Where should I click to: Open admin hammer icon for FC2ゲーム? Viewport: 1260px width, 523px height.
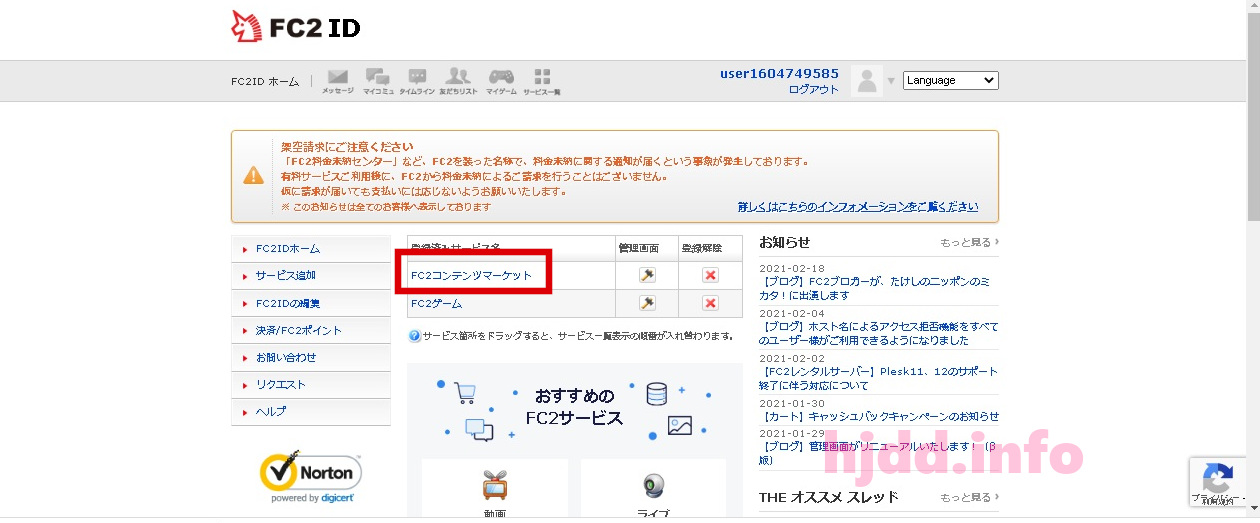pos(647,303)
